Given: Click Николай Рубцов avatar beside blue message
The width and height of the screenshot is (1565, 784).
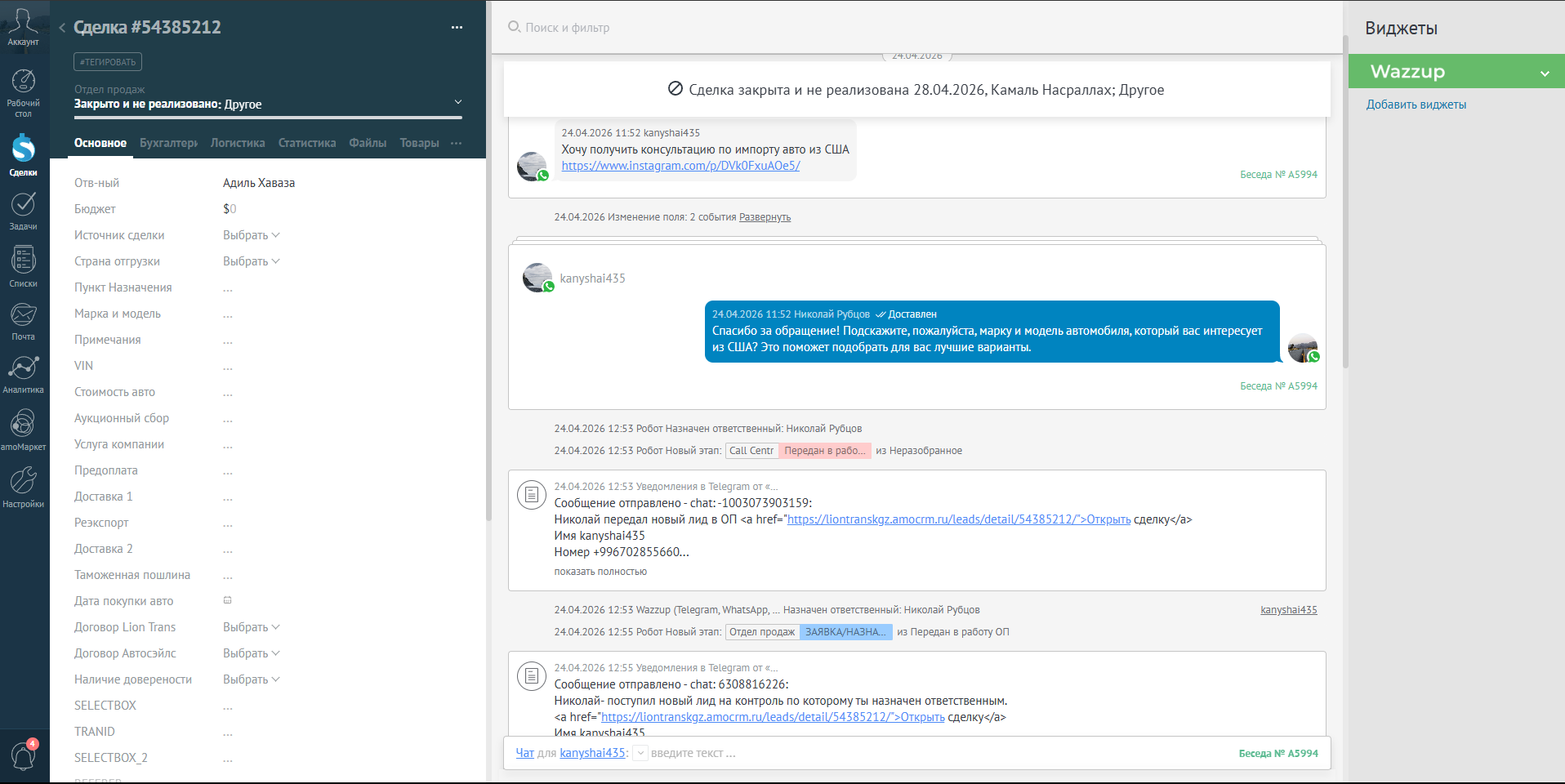Looking at the screenshot, I should pos(1304,348).
